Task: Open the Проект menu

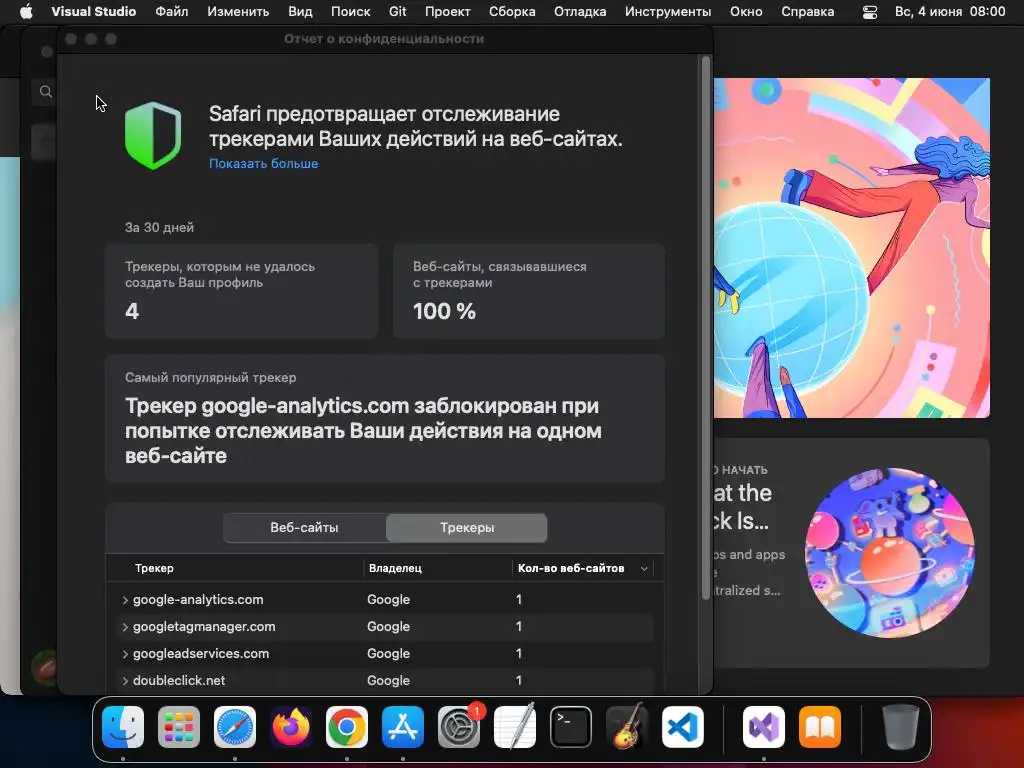Action: (x=447, y=12)
